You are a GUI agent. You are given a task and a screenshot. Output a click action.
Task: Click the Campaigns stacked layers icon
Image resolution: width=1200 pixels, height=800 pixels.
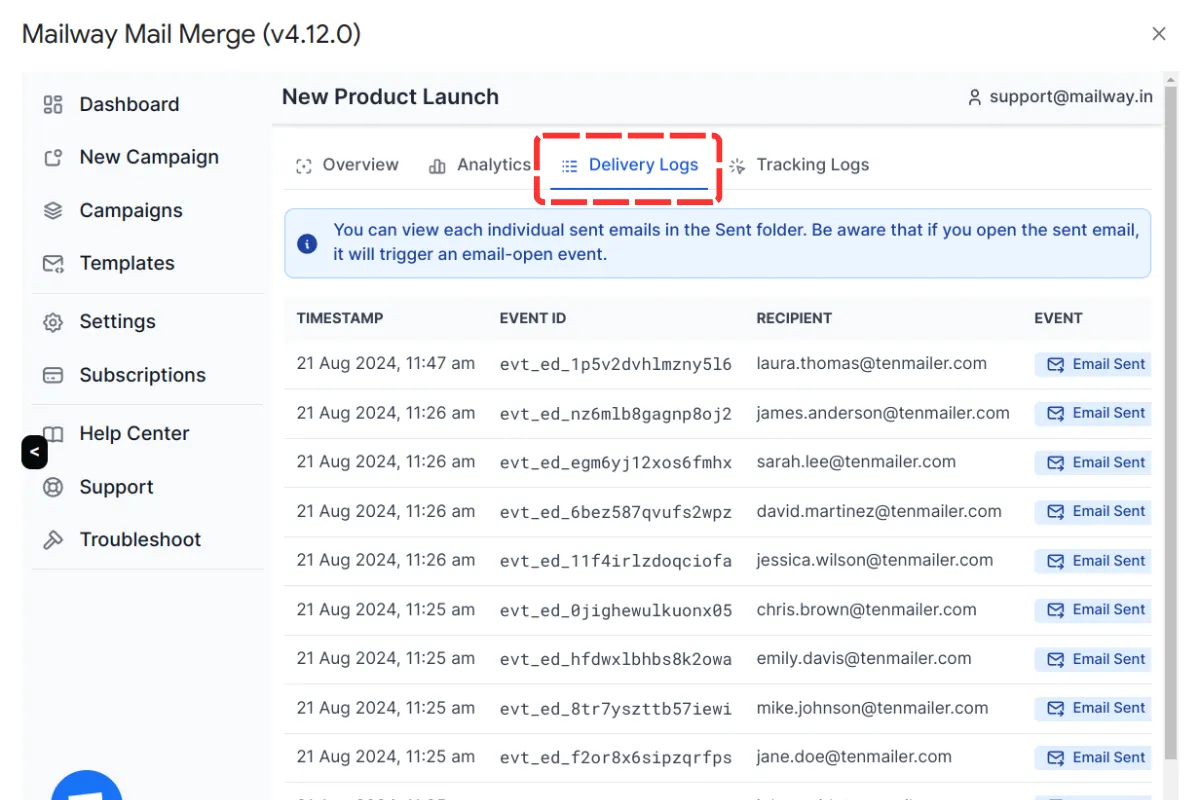tap(53, 211)
